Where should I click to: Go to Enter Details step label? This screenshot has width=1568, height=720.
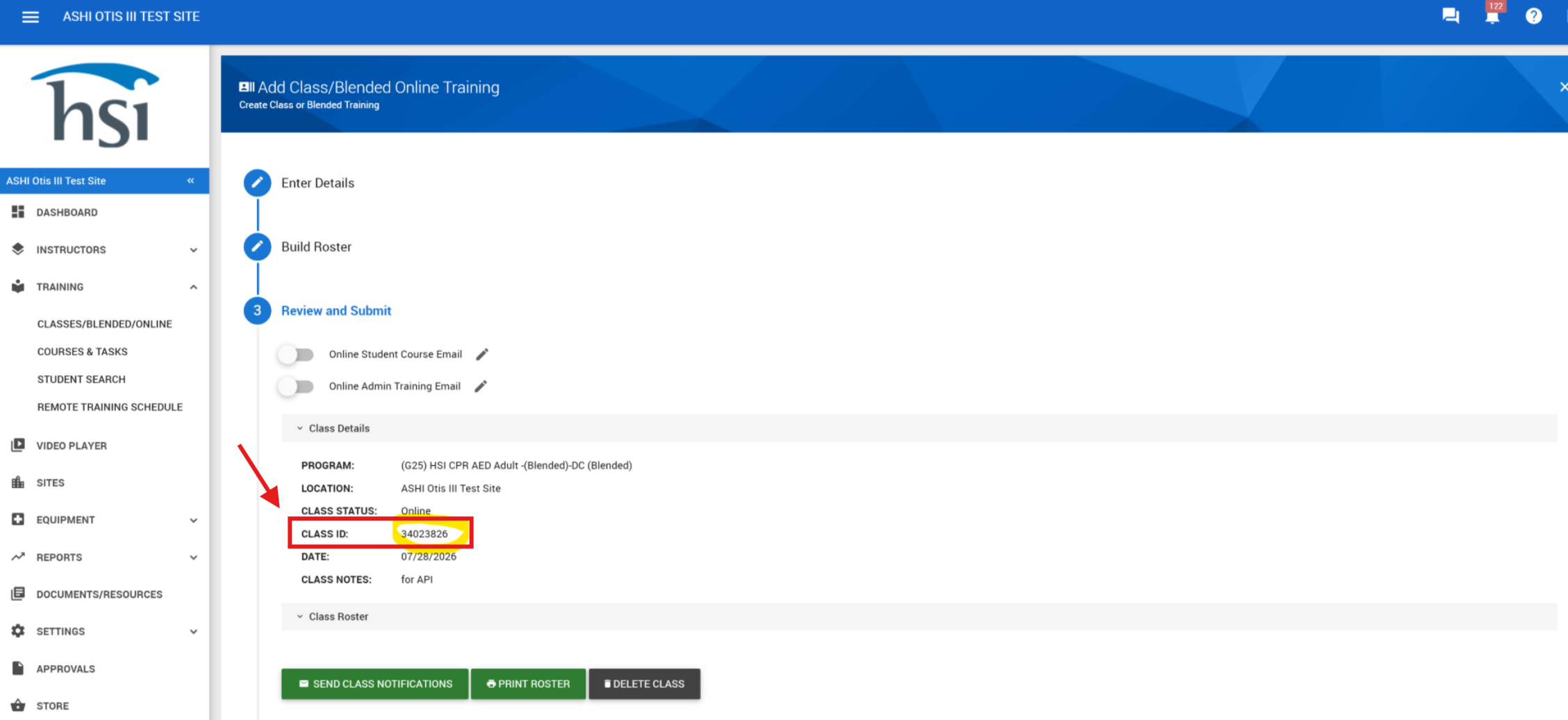click(317, 183)
